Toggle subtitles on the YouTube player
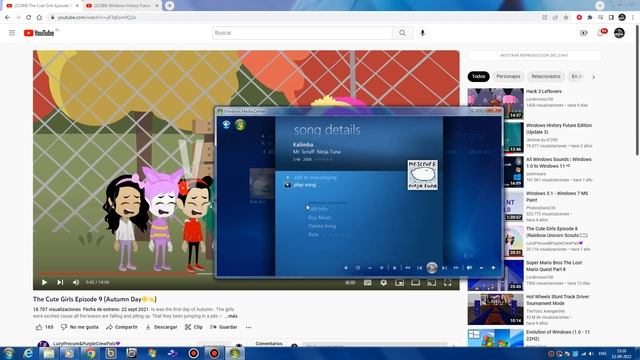 tap(367, 282)
